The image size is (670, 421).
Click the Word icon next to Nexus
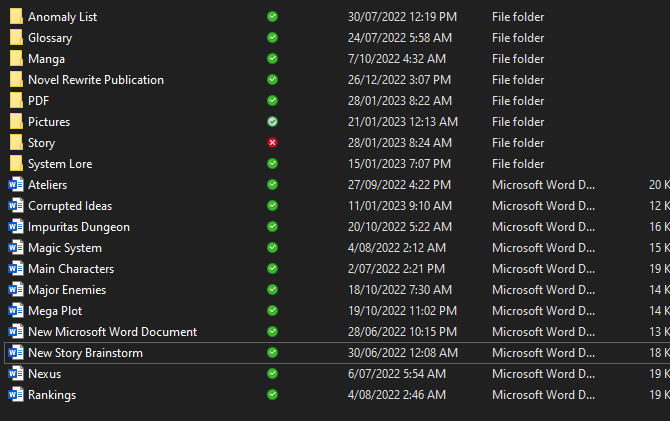15,374
